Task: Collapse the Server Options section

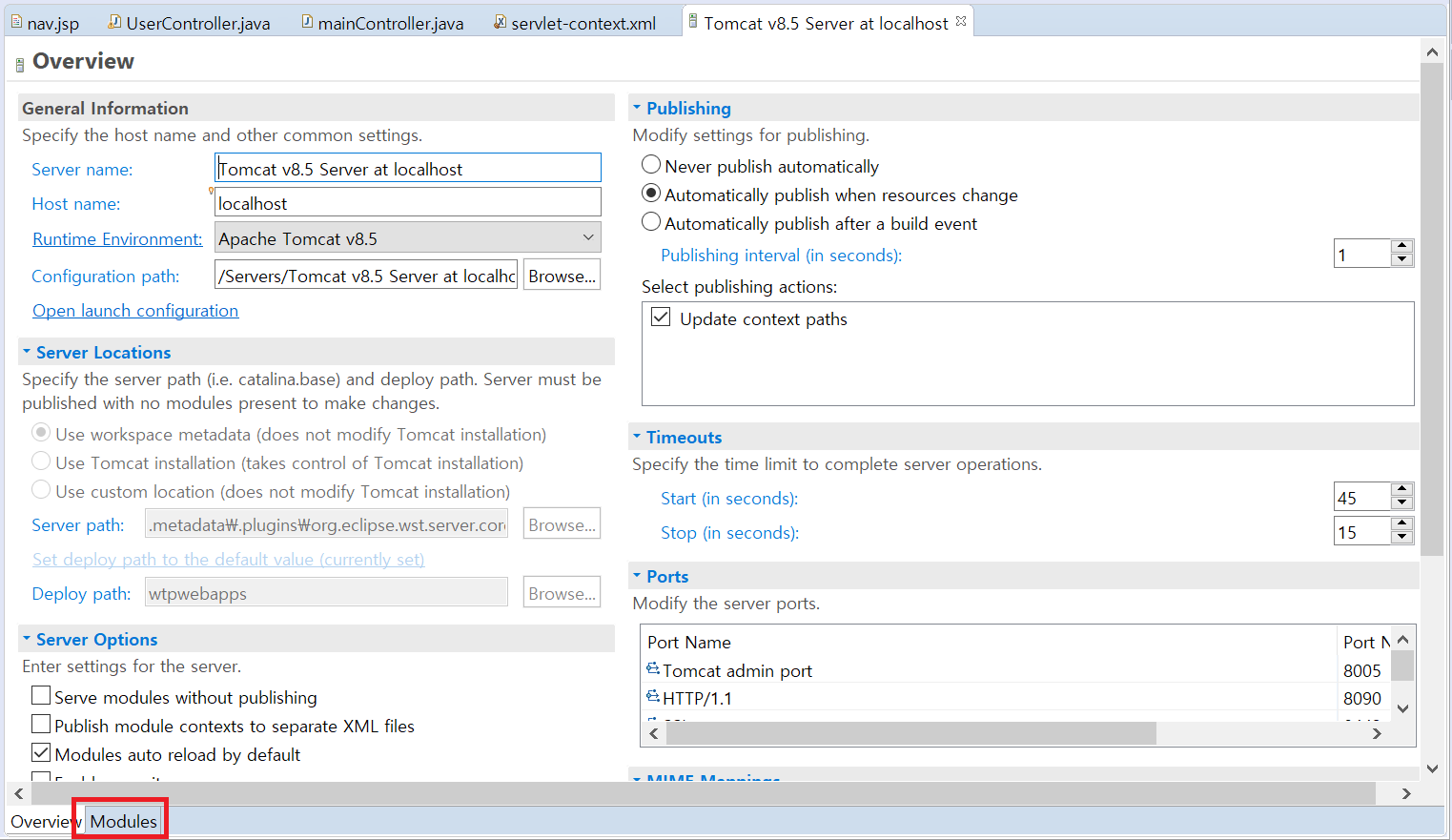Action: (x=27, y=639)
